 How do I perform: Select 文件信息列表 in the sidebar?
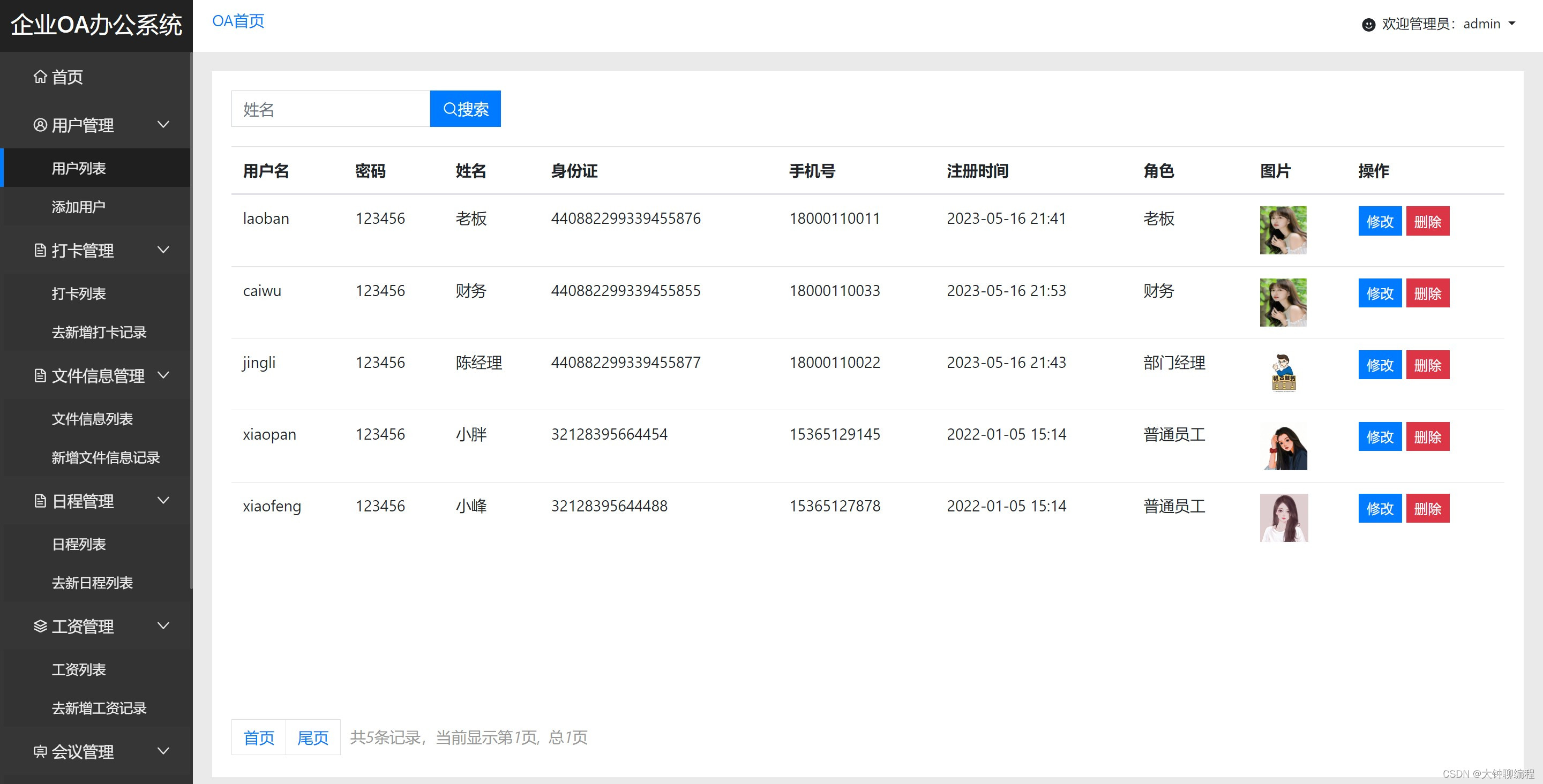tap(92, 419)
